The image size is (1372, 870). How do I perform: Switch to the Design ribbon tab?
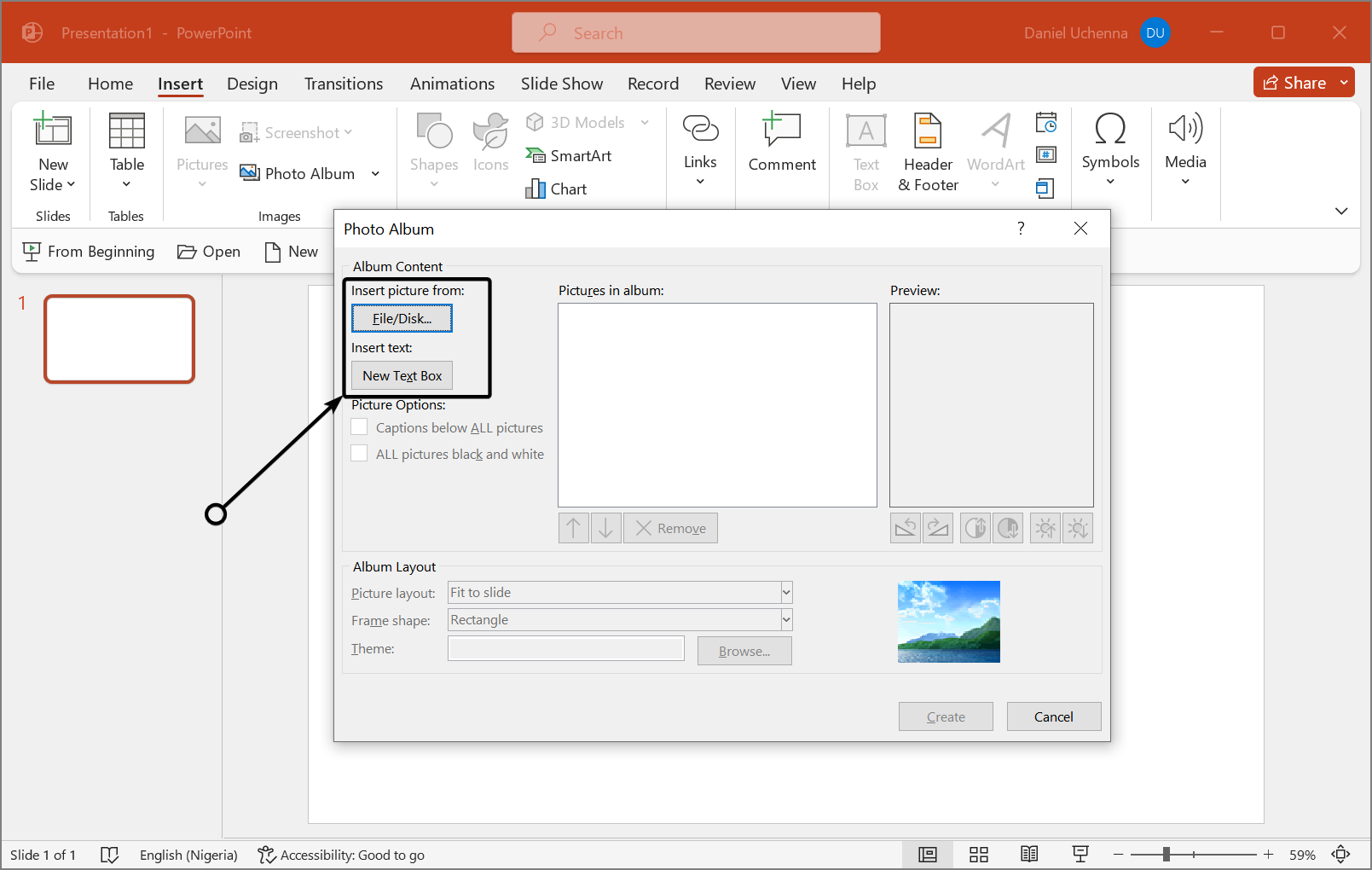[x=252, y=84]
